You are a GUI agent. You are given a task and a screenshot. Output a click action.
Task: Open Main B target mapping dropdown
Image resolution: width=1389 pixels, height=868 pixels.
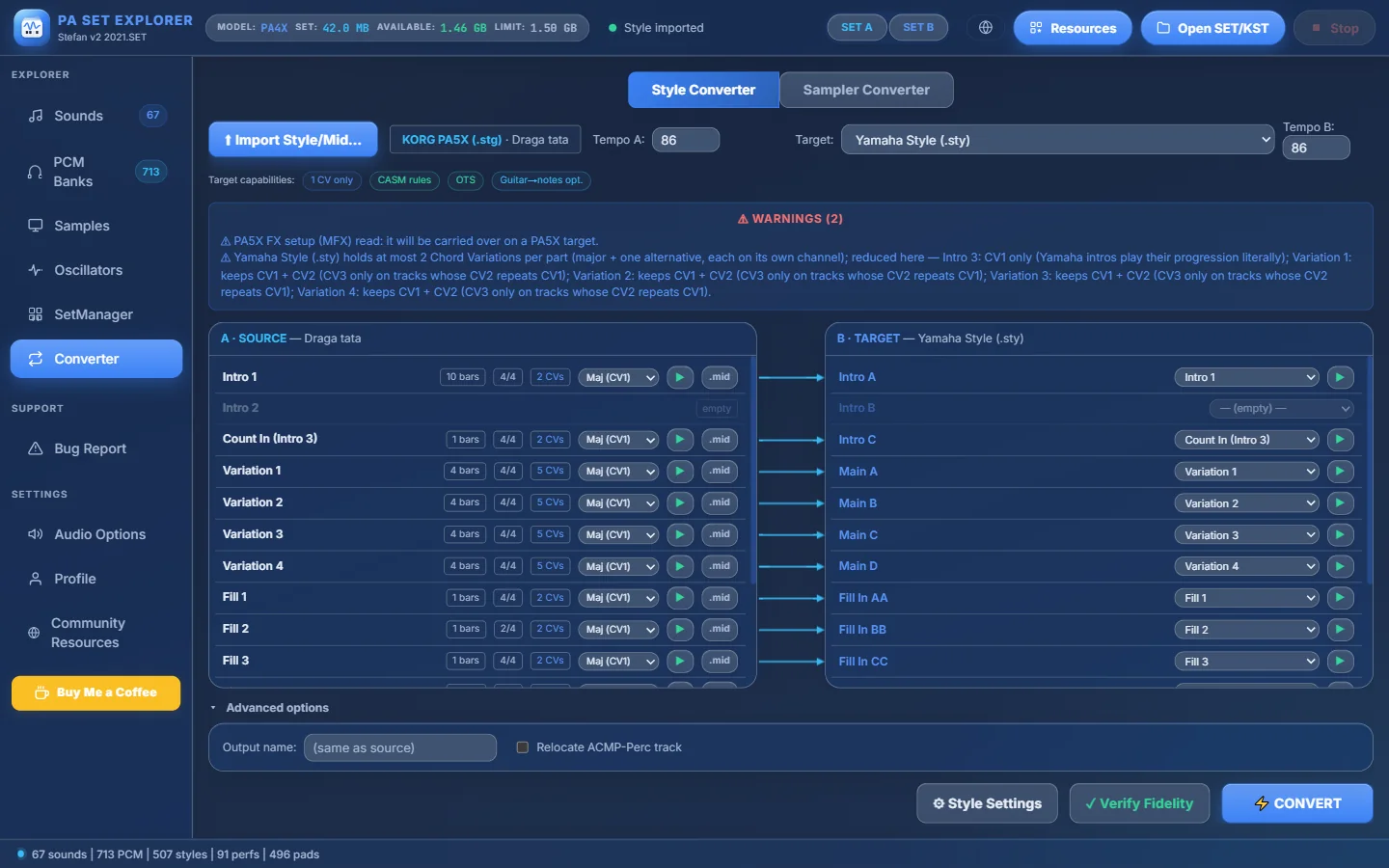(x=1247, y=503)
